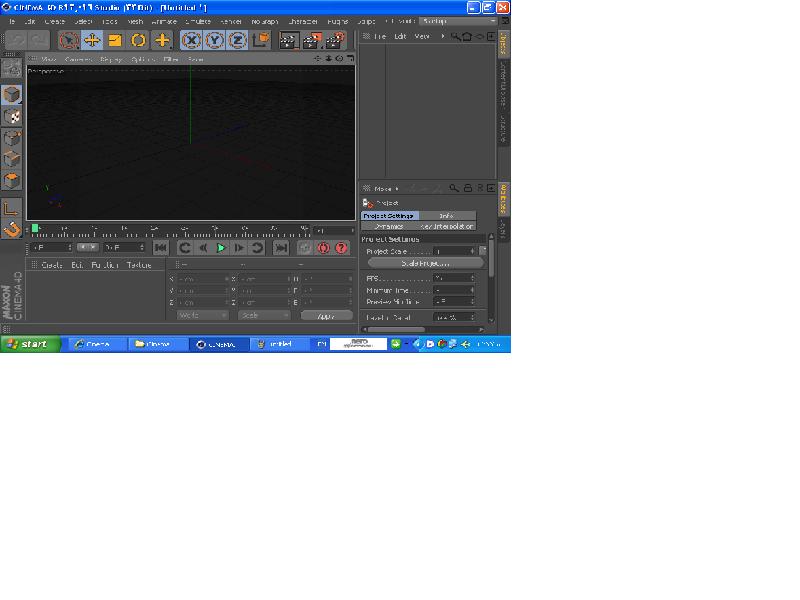
Task: Toggle Autokeying red button
Action: click(x=323, y=248)
